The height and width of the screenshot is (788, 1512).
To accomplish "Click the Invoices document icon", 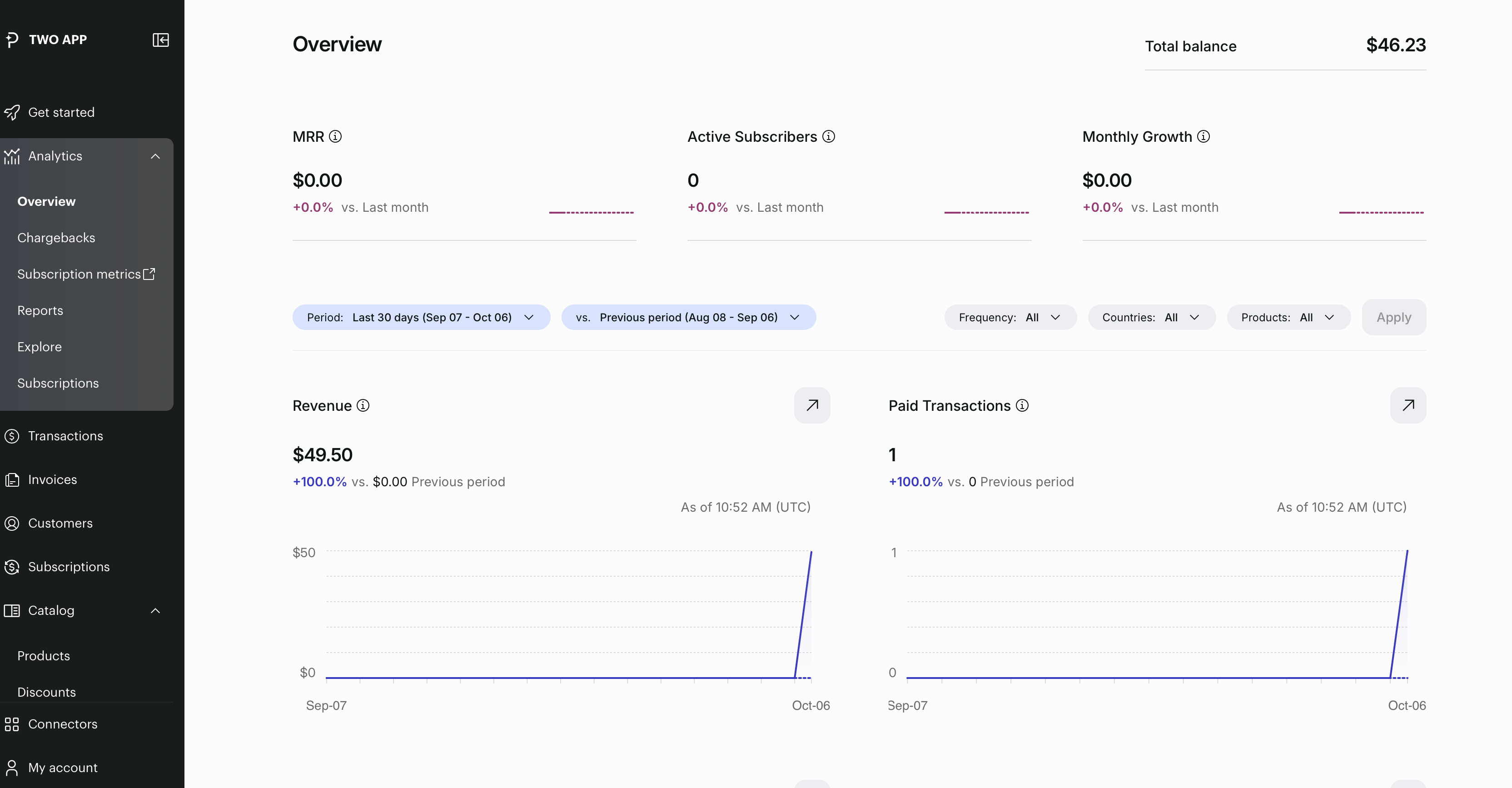I will pyautogui.click(x=12, y=480).
